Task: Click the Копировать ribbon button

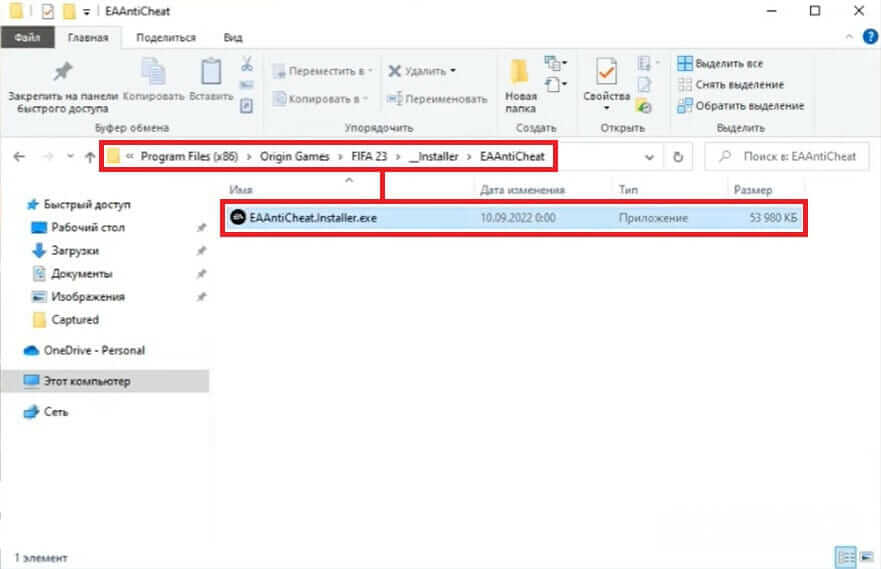Action: (x=153, y=80)
